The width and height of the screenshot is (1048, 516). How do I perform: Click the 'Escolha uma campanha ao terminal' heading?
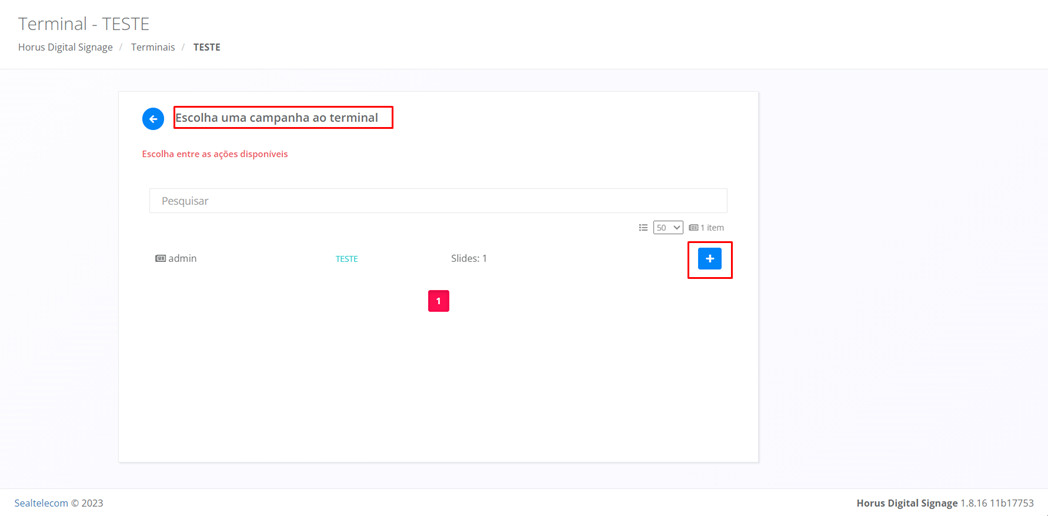point(277,118)
